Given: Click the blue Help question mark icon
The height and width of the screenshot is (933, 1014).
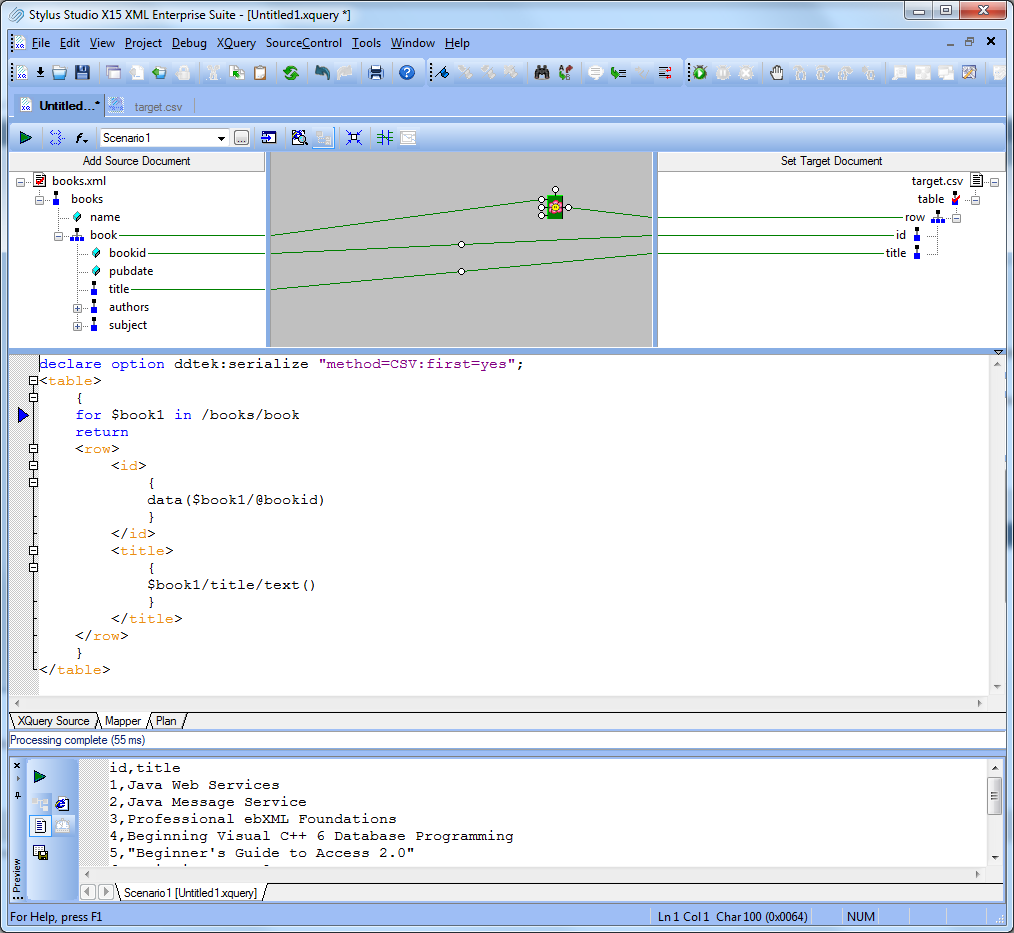Looking at the screenshot, I should [406, 72].
